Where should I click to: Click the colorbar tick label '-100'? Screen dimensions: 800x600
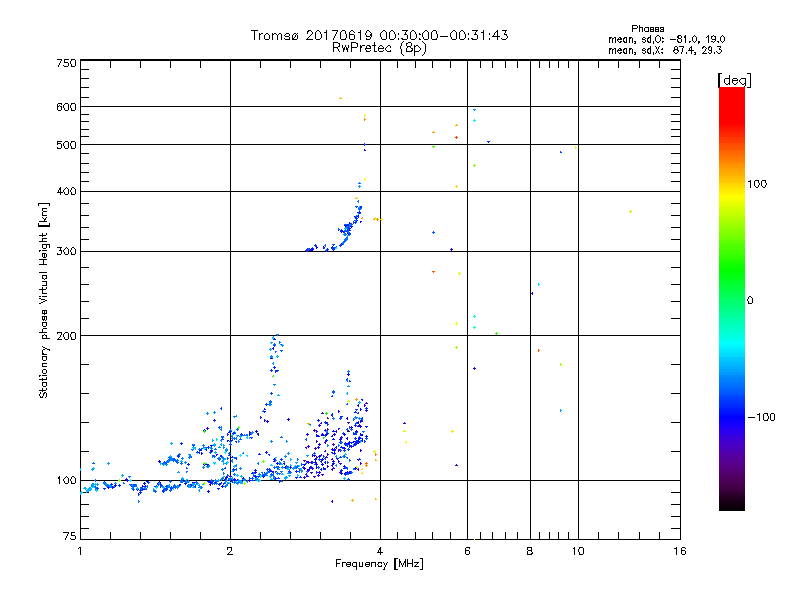pyautogui.click(x=762, y=417)
